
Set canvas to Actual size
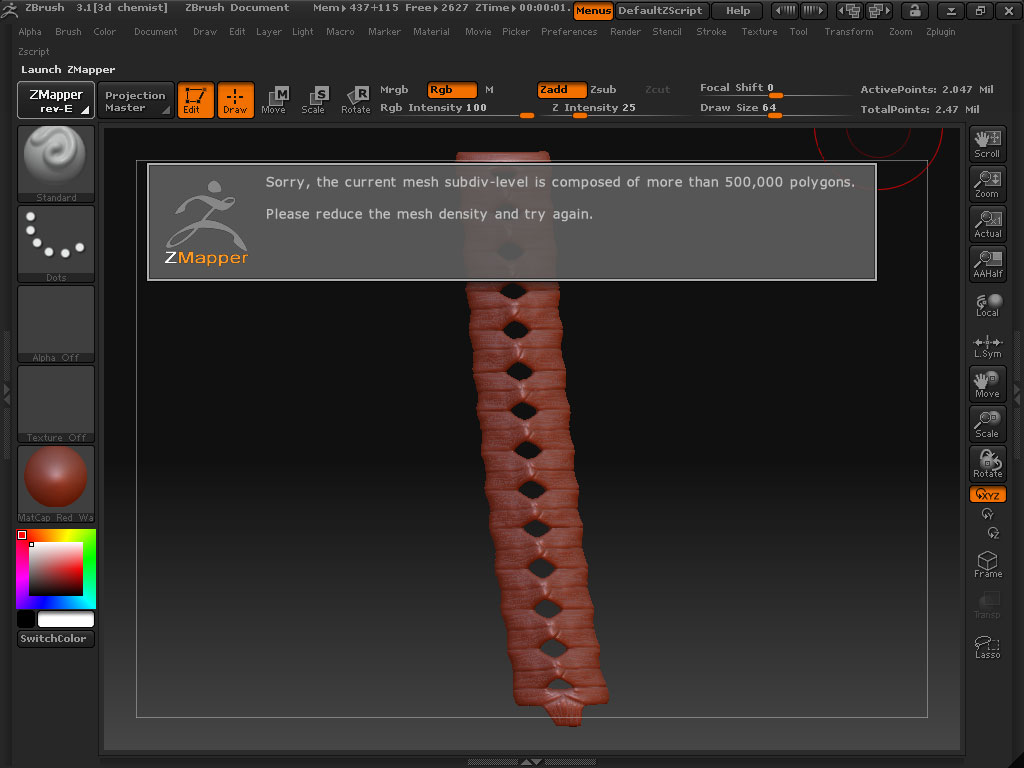(x=987, y=224)
